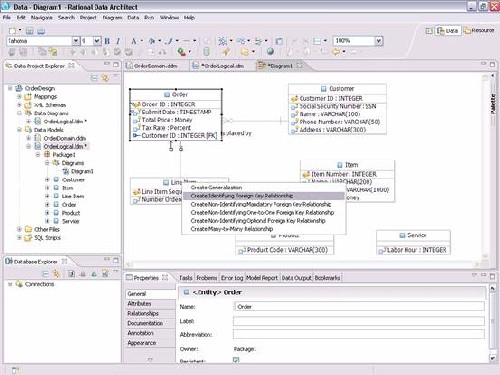Select the Product entity in the tree

coord(71,213)
